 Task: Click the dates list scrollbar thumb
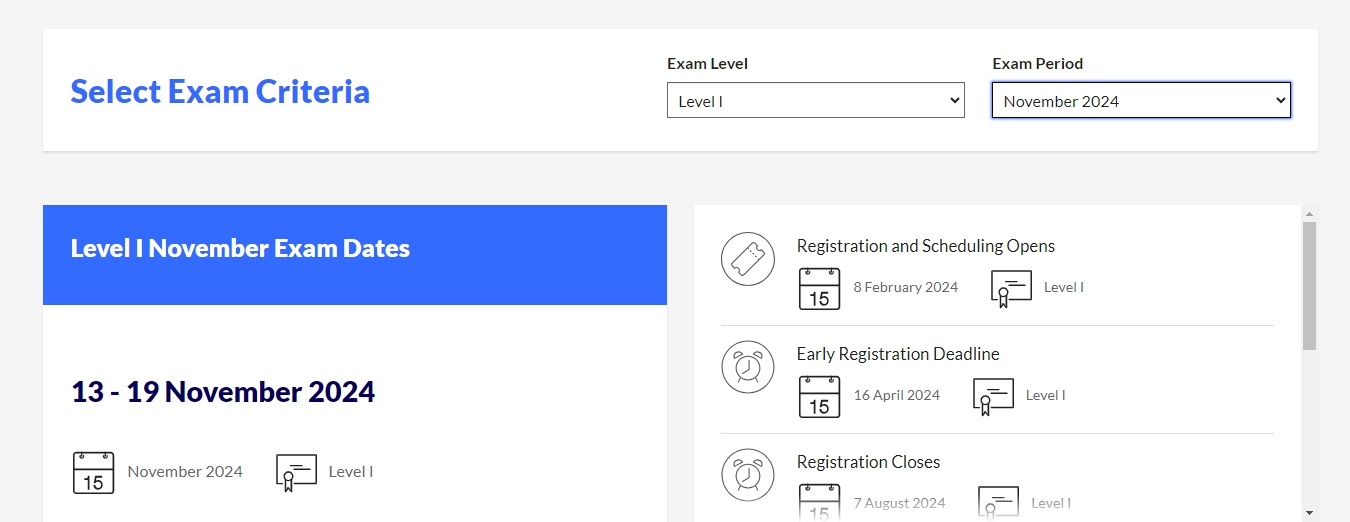[x=1309, y=285]
